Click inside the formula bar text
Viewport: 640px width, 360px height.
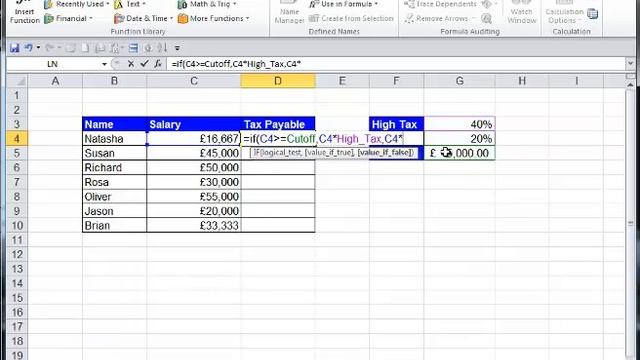236,64
